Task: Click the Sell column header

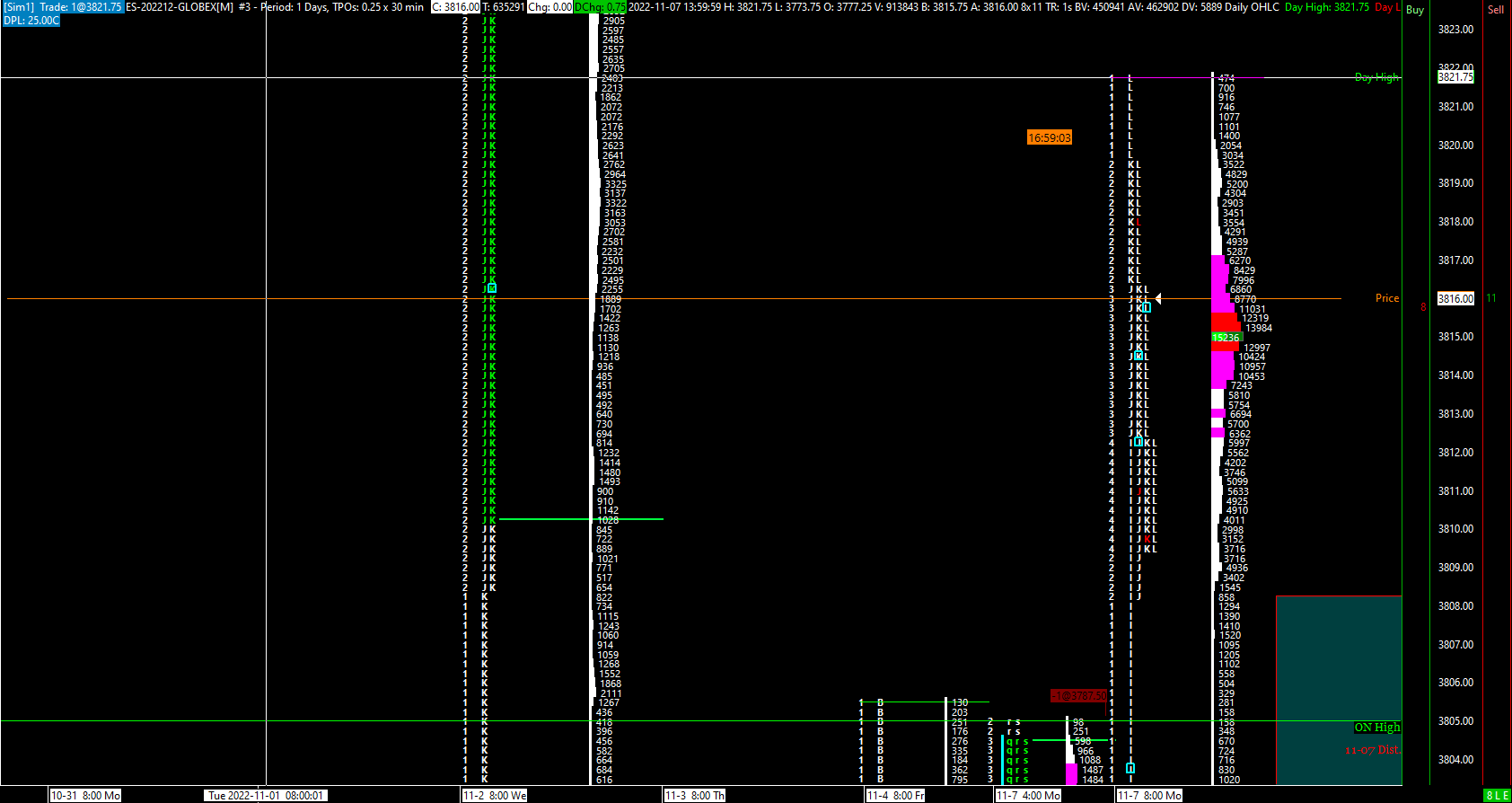Action: [1496, 10]
